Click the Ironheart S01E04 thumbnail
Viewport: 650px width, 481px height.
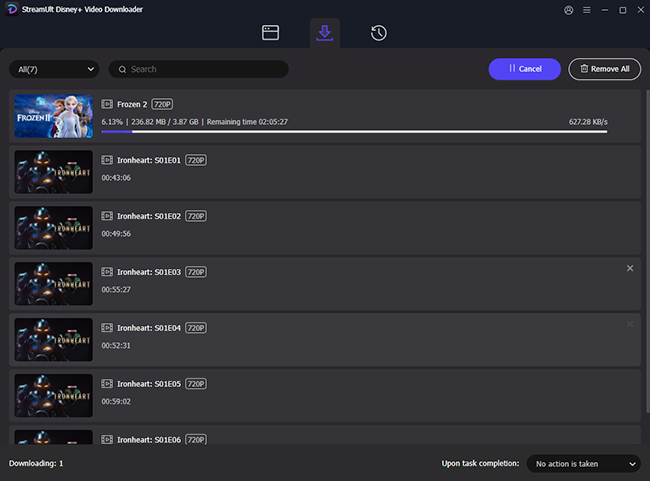click(x=53, y=340)
